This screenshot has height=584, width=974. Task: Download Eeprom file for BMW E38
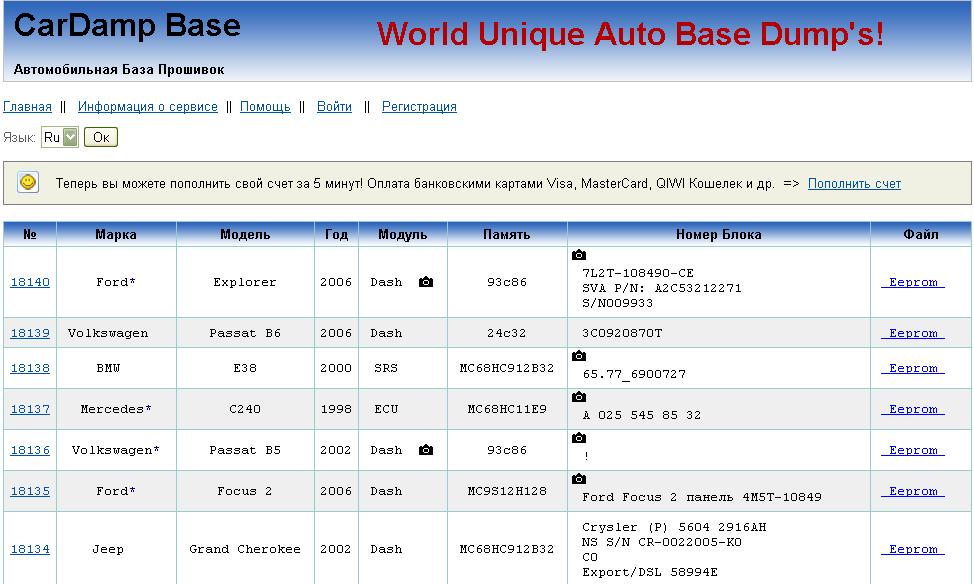click(x=913, y=368)
